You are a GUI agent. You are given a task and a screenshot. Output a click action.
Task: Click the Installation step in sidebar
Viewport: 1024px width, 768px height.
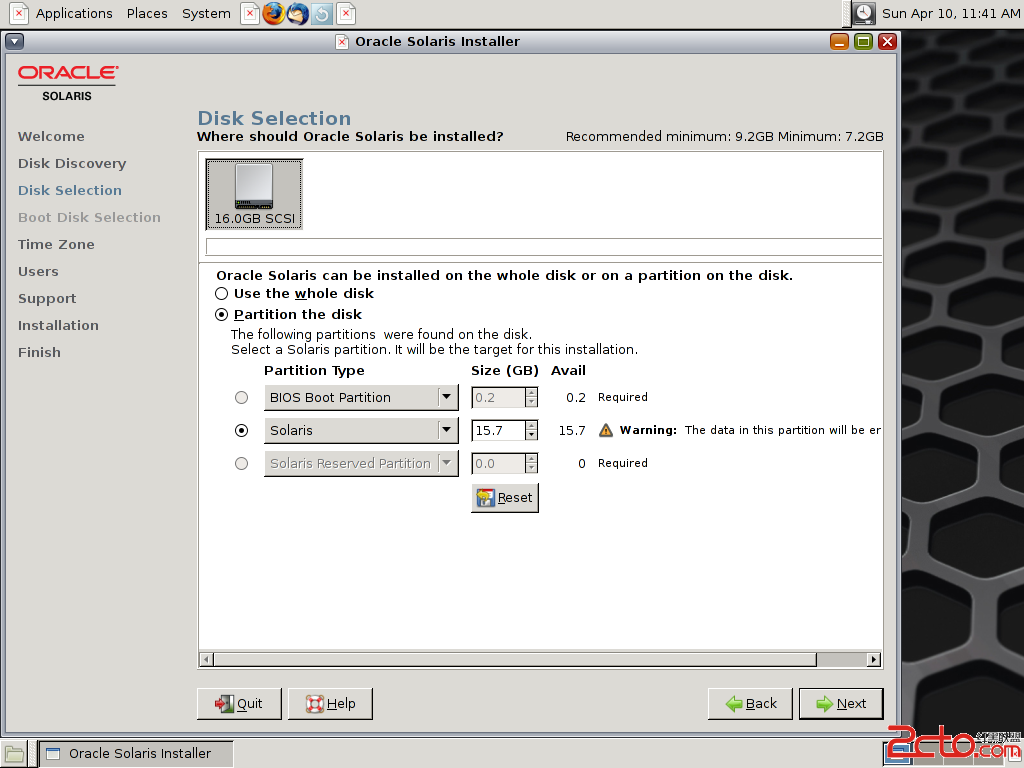pos(58,325)
